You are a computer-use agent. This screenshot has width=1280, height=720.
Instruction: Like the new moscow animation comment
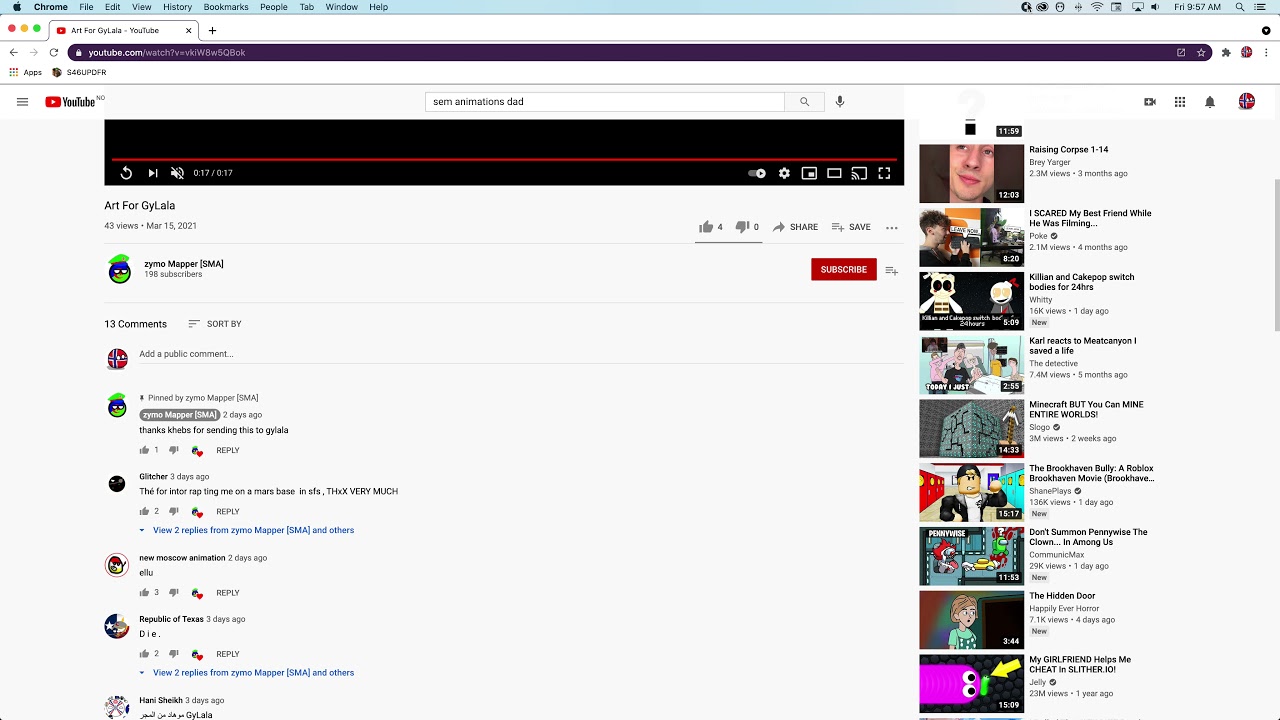[144, 593]
